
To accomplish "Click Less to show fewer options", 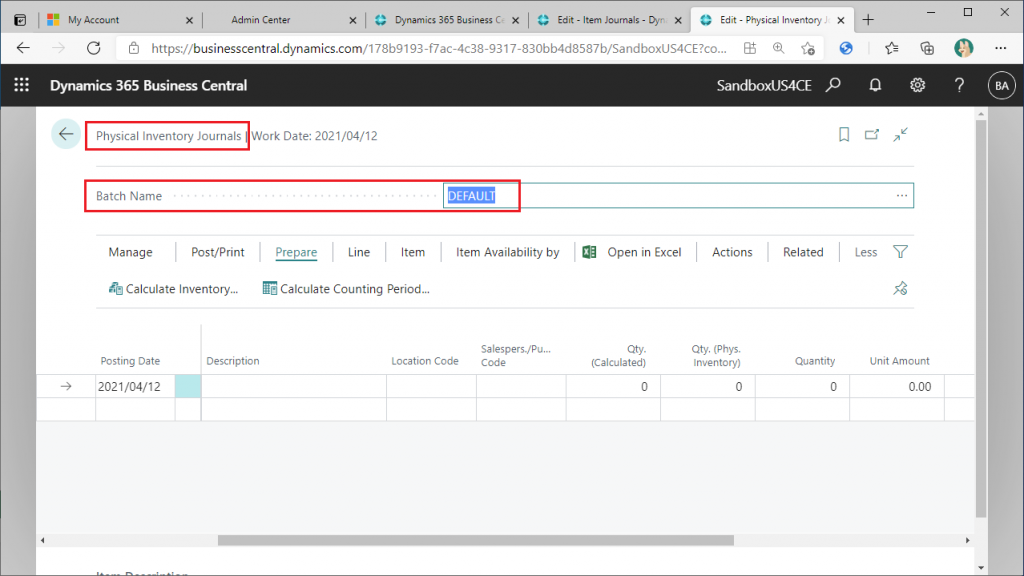I will pos(866,252).
